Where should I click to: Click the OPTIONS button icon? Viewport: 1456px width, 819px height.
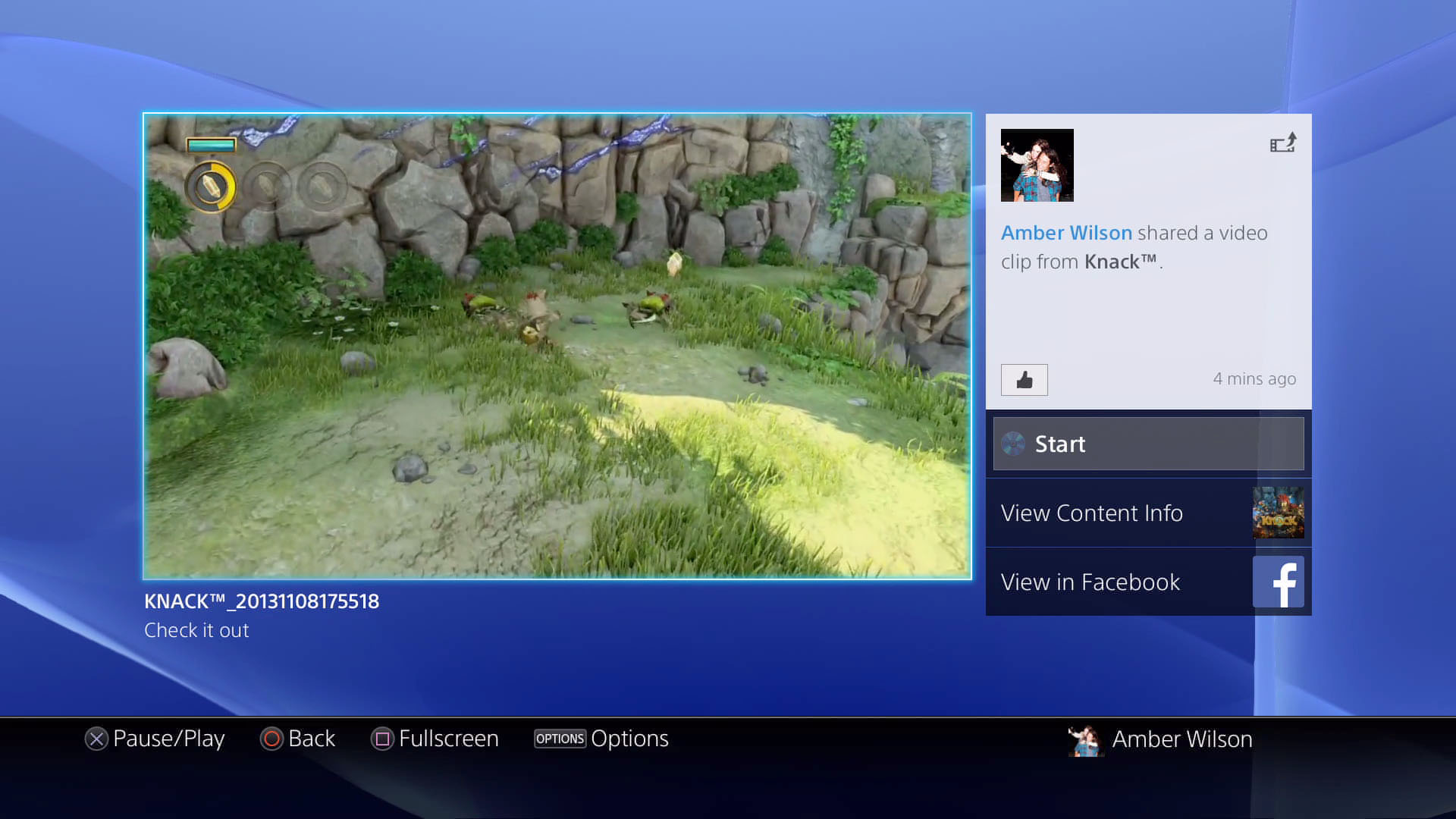560,739
